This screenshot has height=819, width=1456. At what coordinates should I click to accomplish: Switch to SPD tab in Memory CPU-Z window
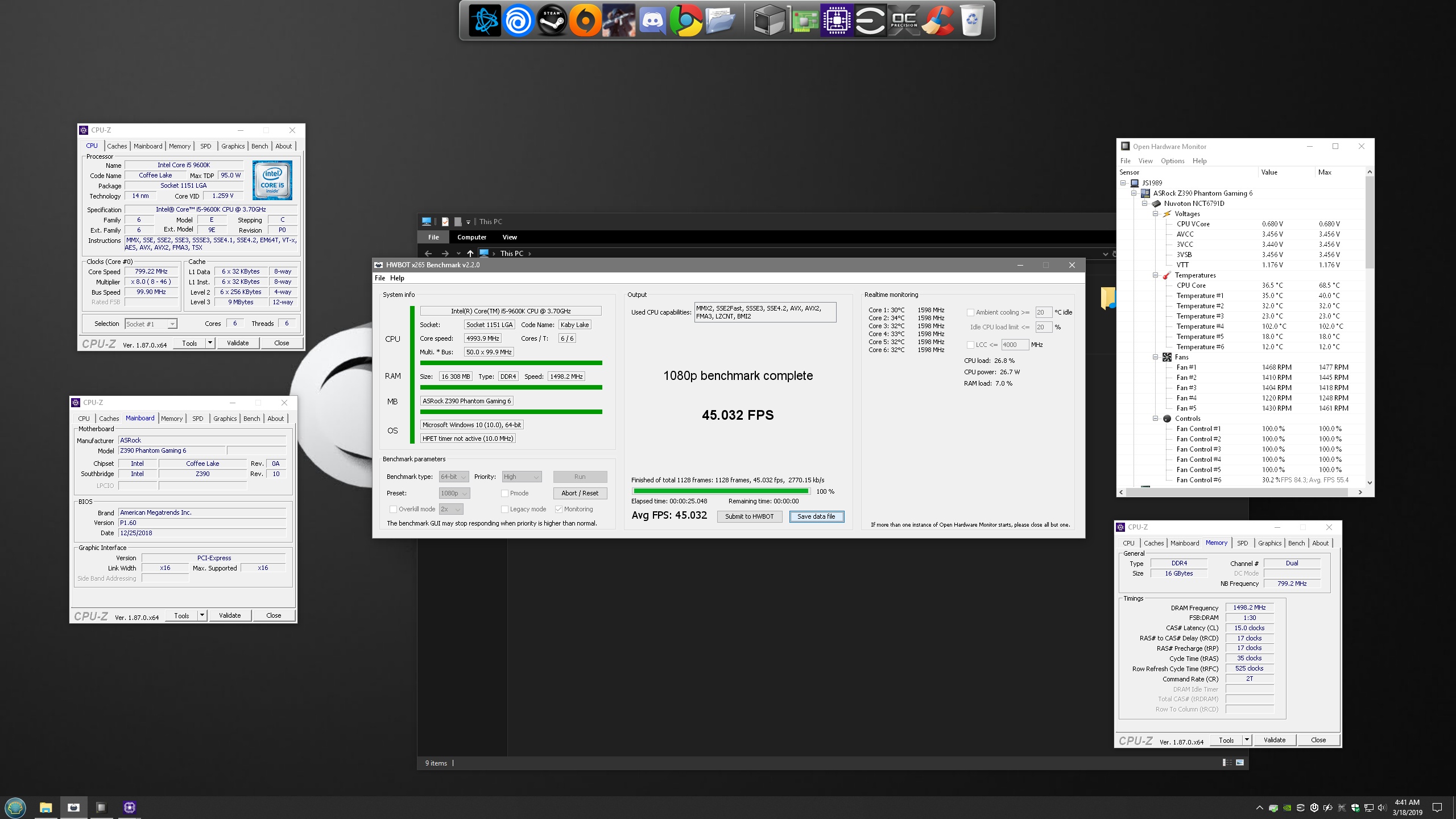[x=1242, y=543]
